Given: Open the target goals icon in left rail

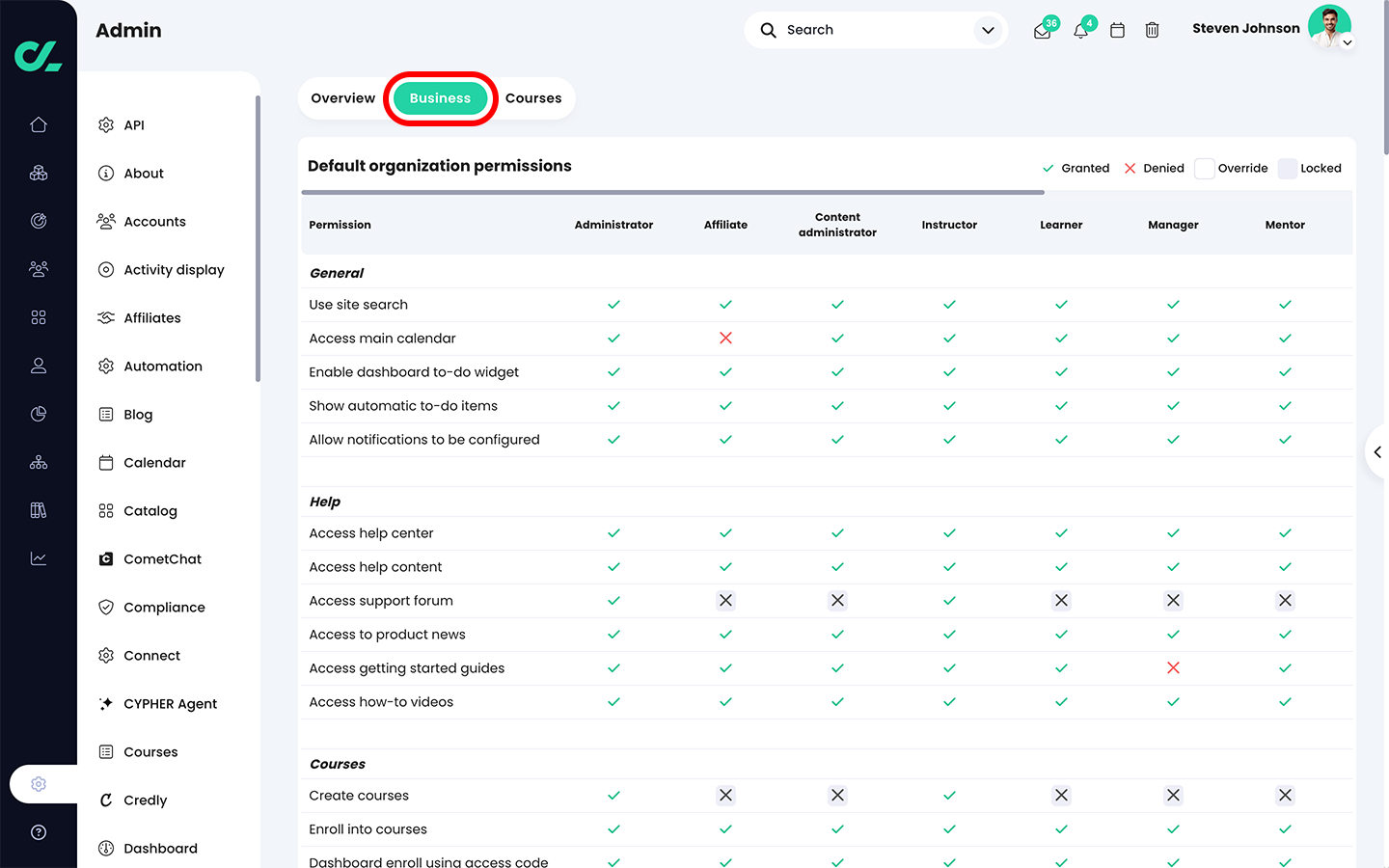Looking at the screenshot, I should tap(39, 221).
